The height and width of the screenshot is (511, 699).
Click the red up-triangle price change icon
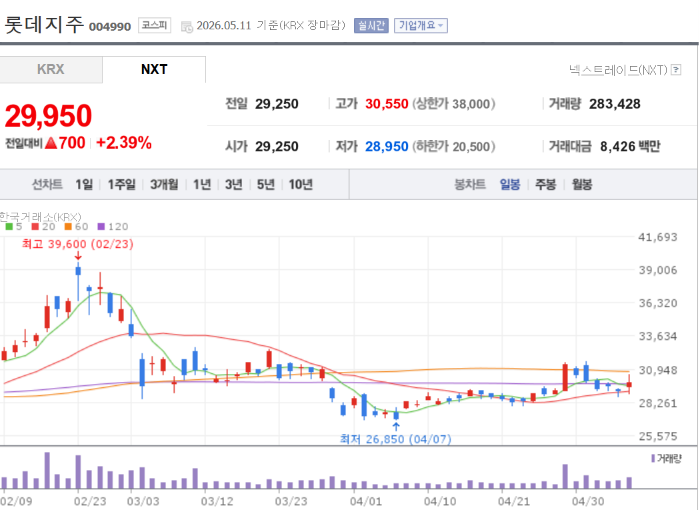[x=51, y=143]
